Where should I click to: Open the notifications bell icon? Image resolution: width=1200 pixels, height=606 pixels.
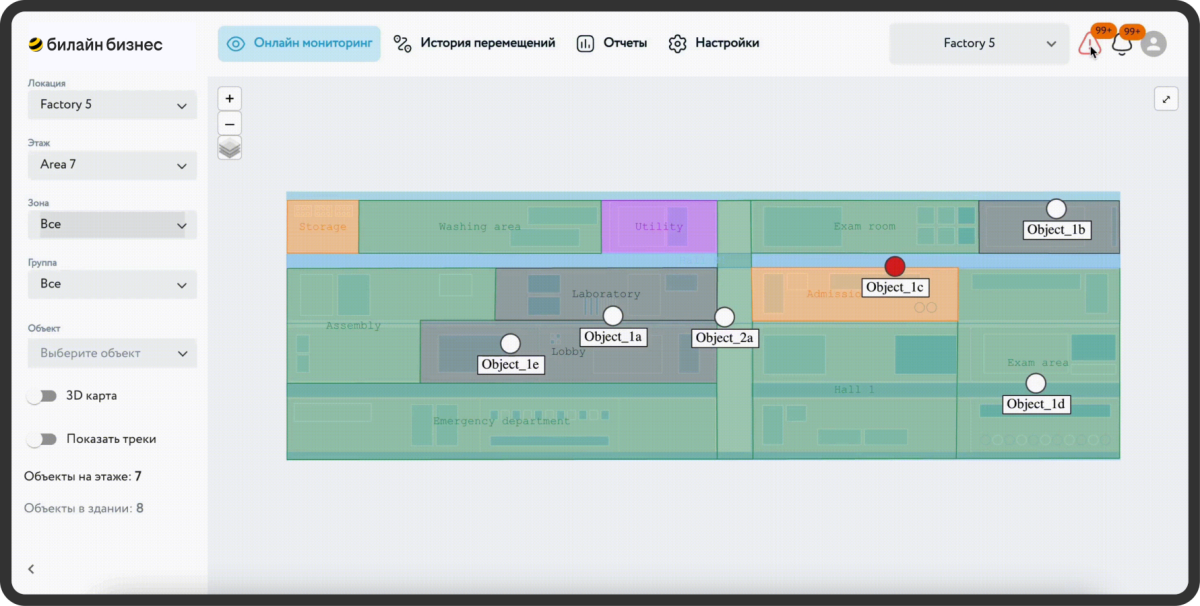pos(1121,44)
